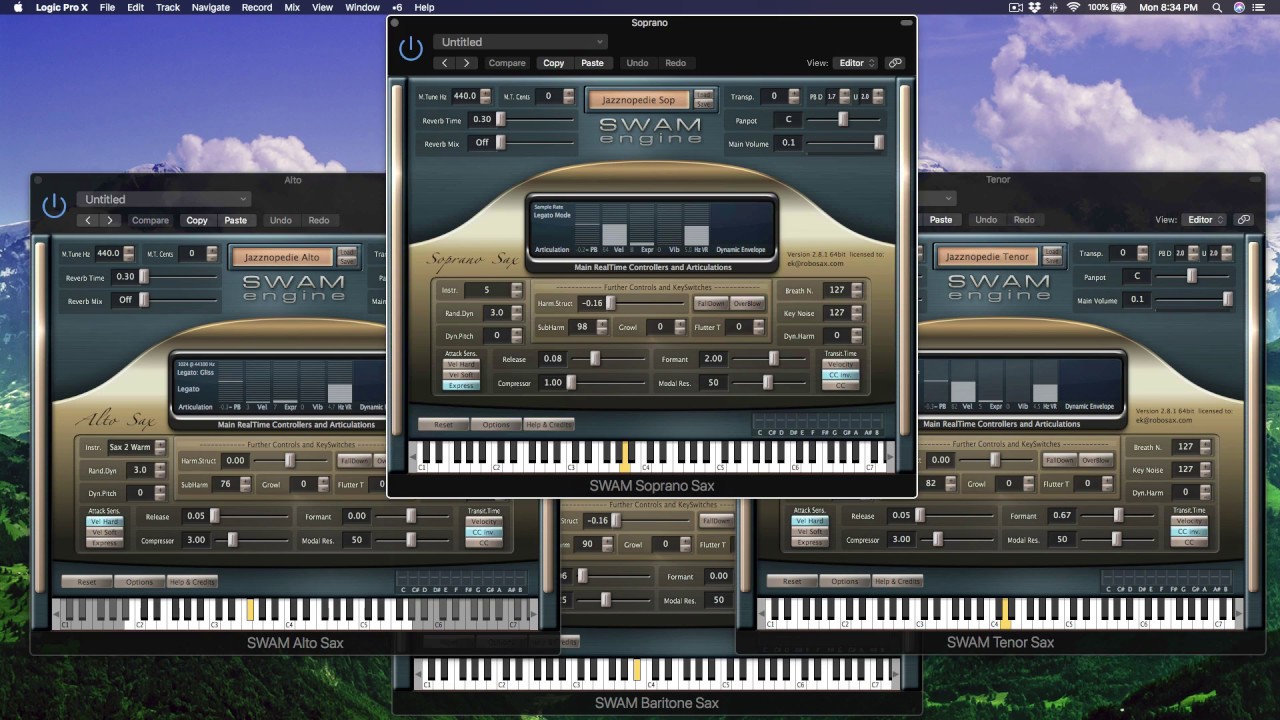The height and width of the screenshot is (720, 1280).
Task: Click the Main Volume slider in Soprano
Action: point(845,143)
